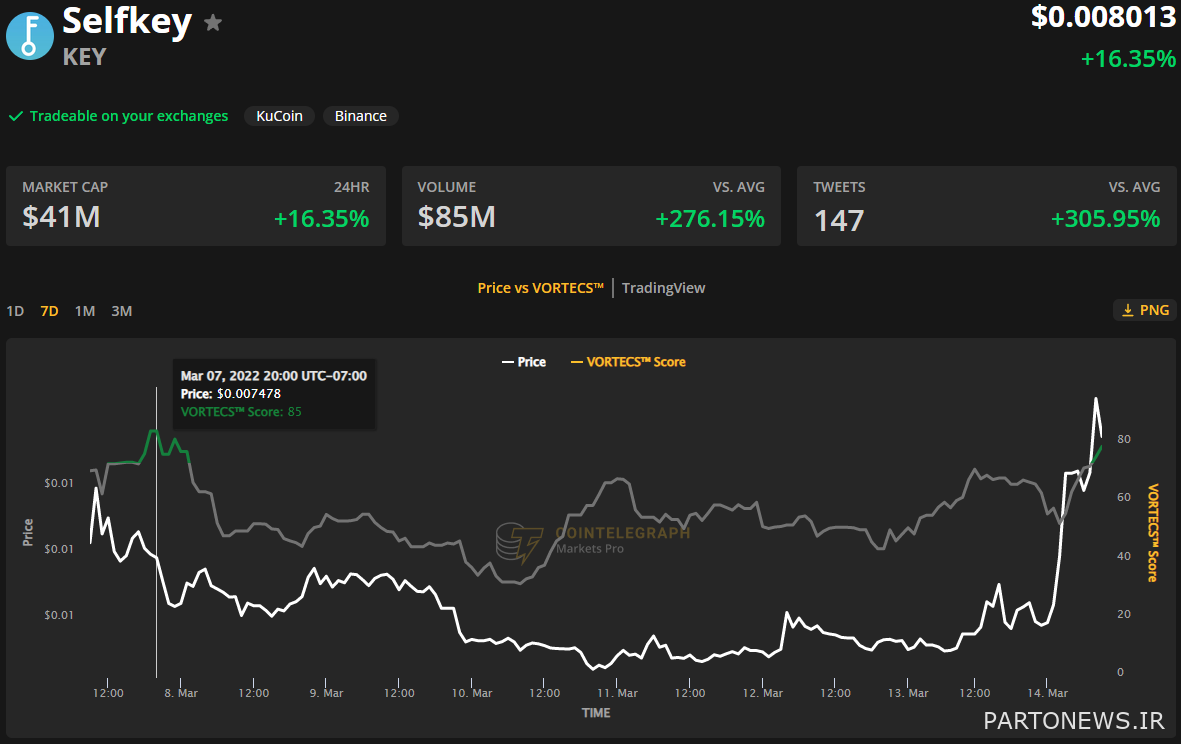This screenshot has height=744, width=1181.
Task: Click the tooltip price $0.007478
Action: (249, 394)
